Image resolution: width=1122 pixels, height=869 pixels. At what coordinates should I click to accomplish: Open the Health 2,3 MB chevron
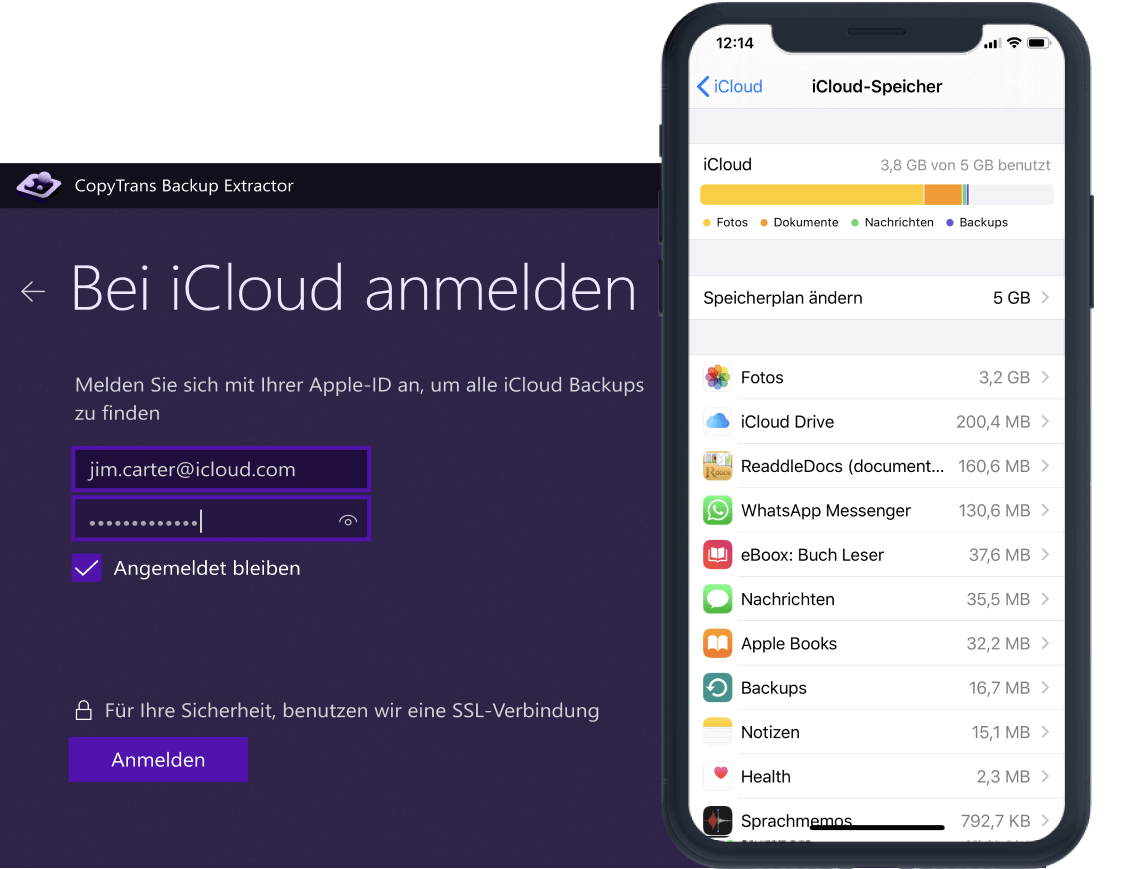tap(1045, 777)
